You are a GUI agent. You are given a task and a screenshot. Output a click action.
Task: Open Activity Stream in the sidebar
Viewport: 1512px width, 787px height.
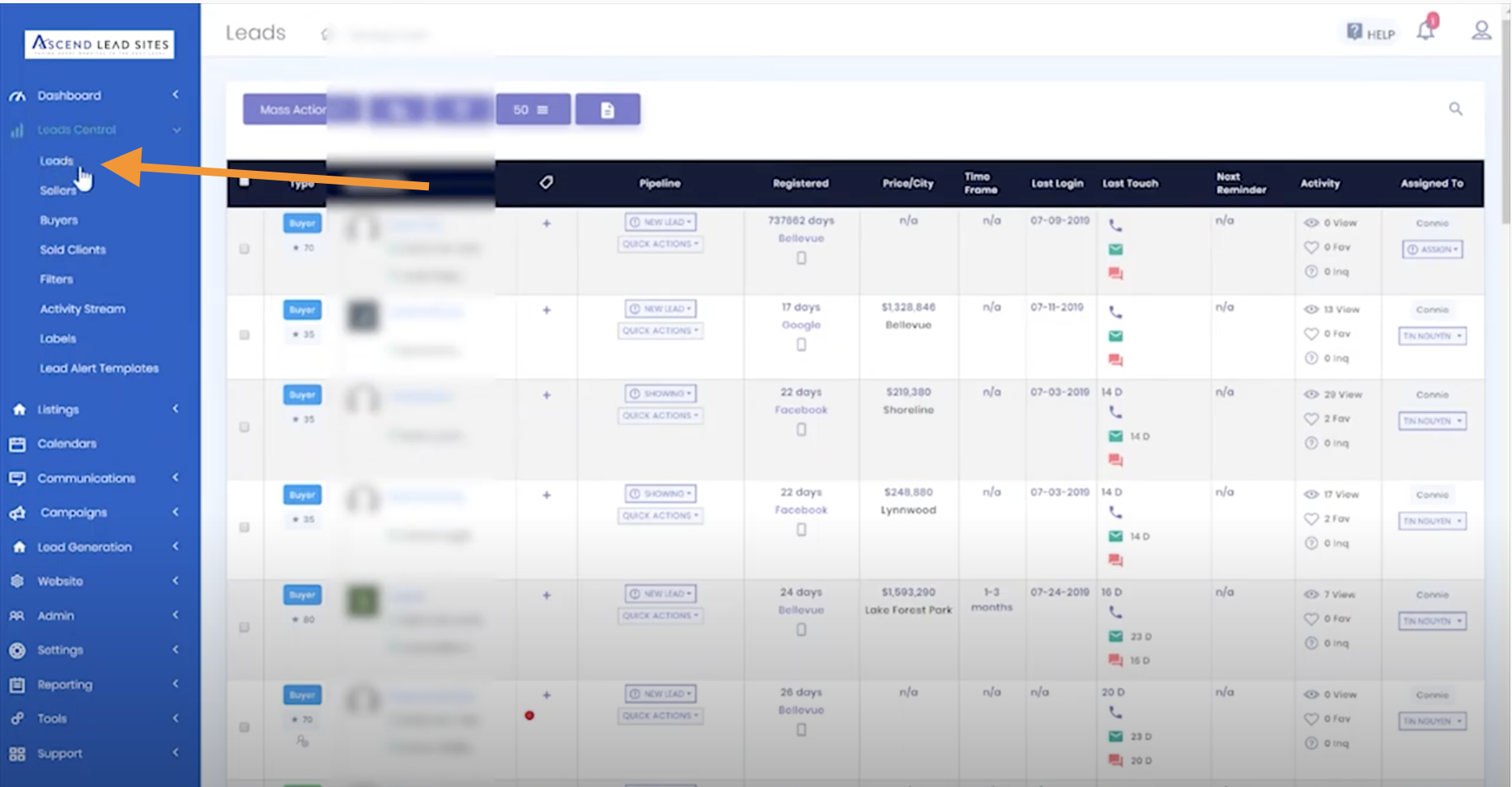[x=83, y=309]
